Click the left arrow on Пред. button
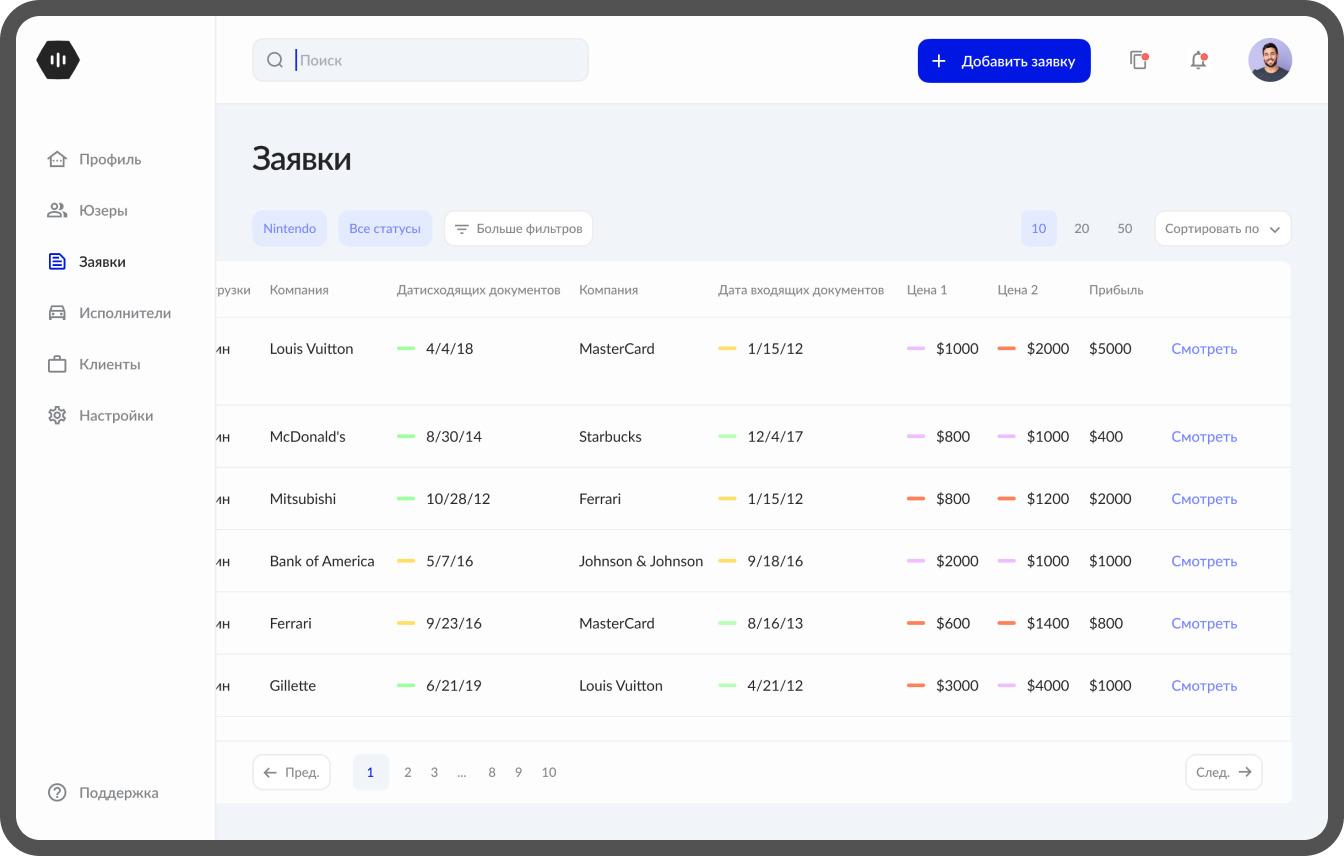The height and width of the screenshot is (856, 1344). 270,772
